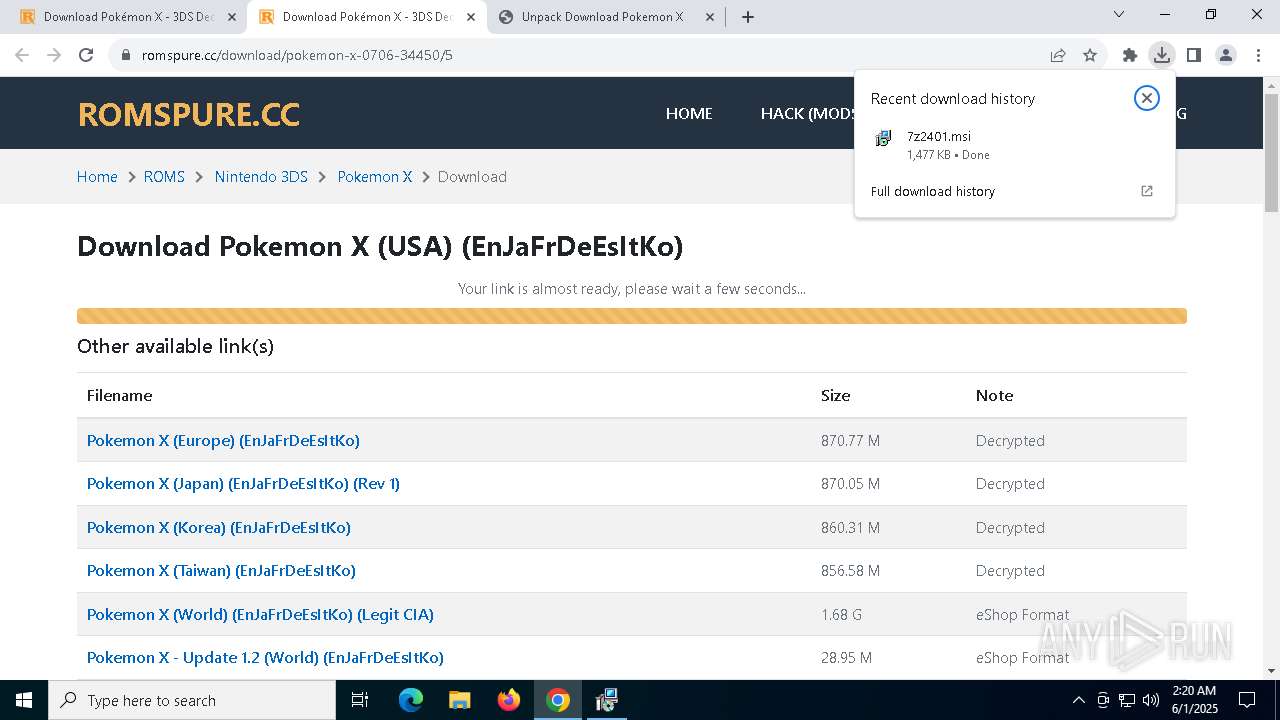
Task: Open the taskbar clock showing 2:20 AM
Action: coord(1193,700)
